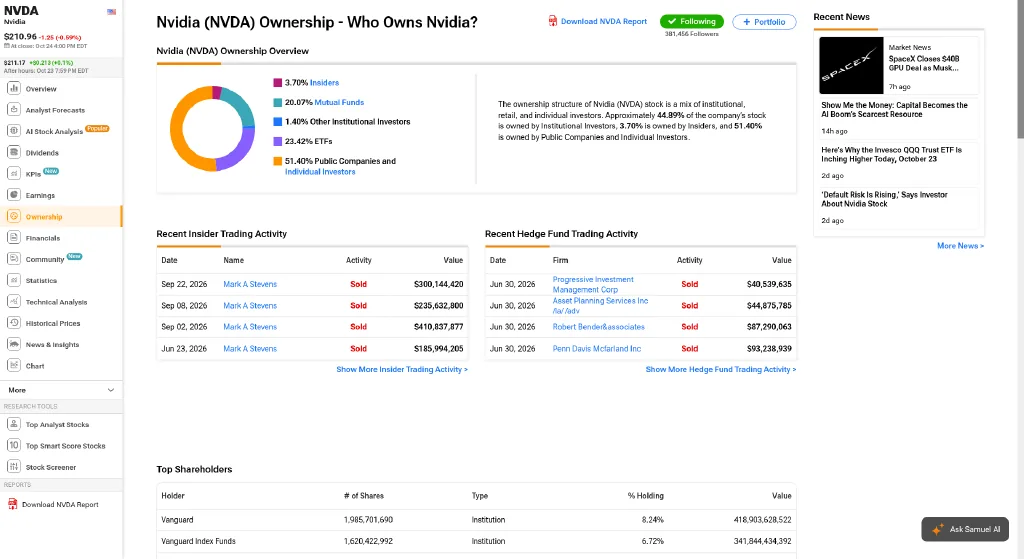Open the Robert Bender&associates firm link
The height and width of the screenshot is (559, 1024).
598,327
